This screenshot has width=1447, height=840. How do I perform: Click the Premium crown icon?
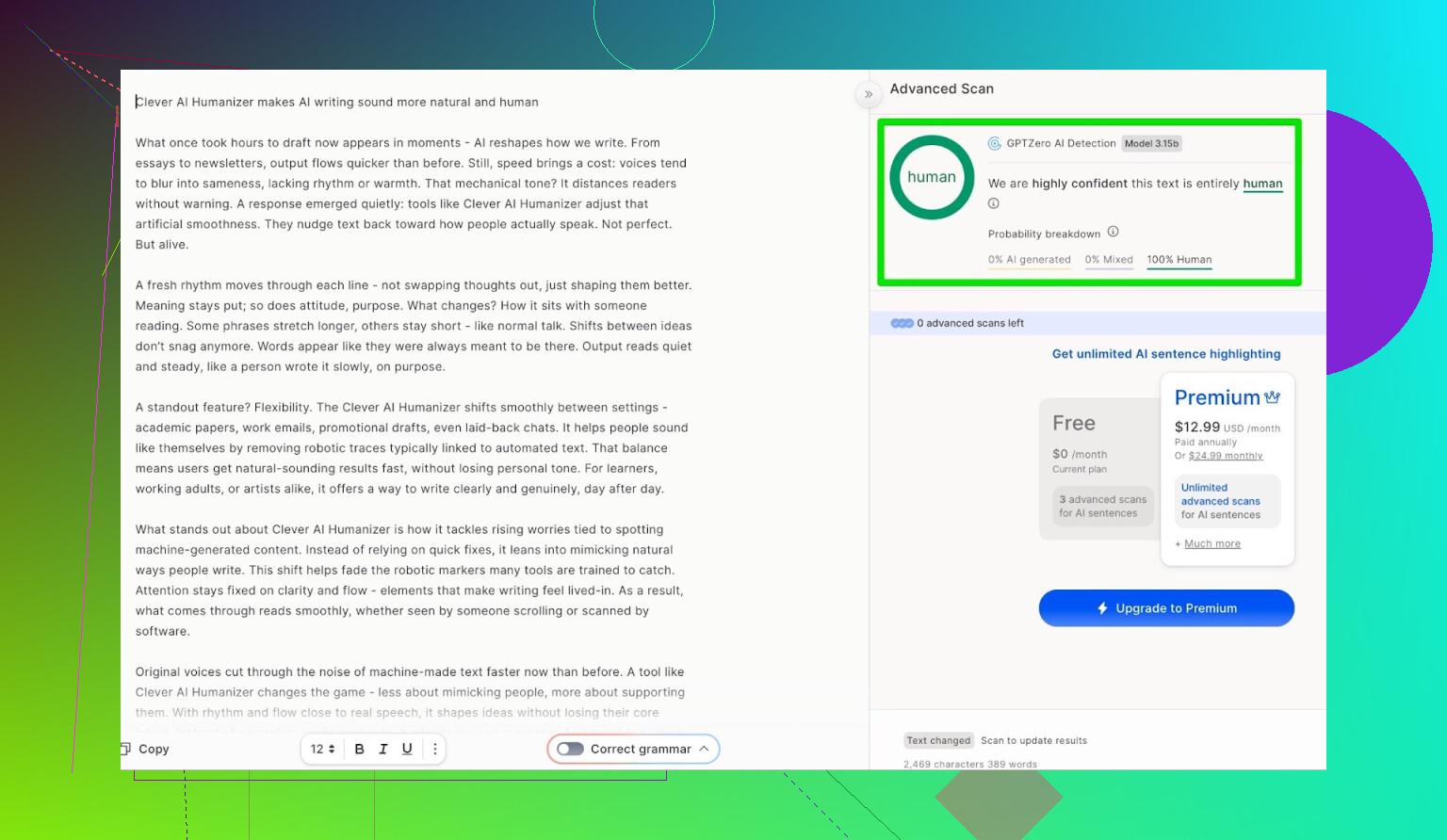[1272, 397]
